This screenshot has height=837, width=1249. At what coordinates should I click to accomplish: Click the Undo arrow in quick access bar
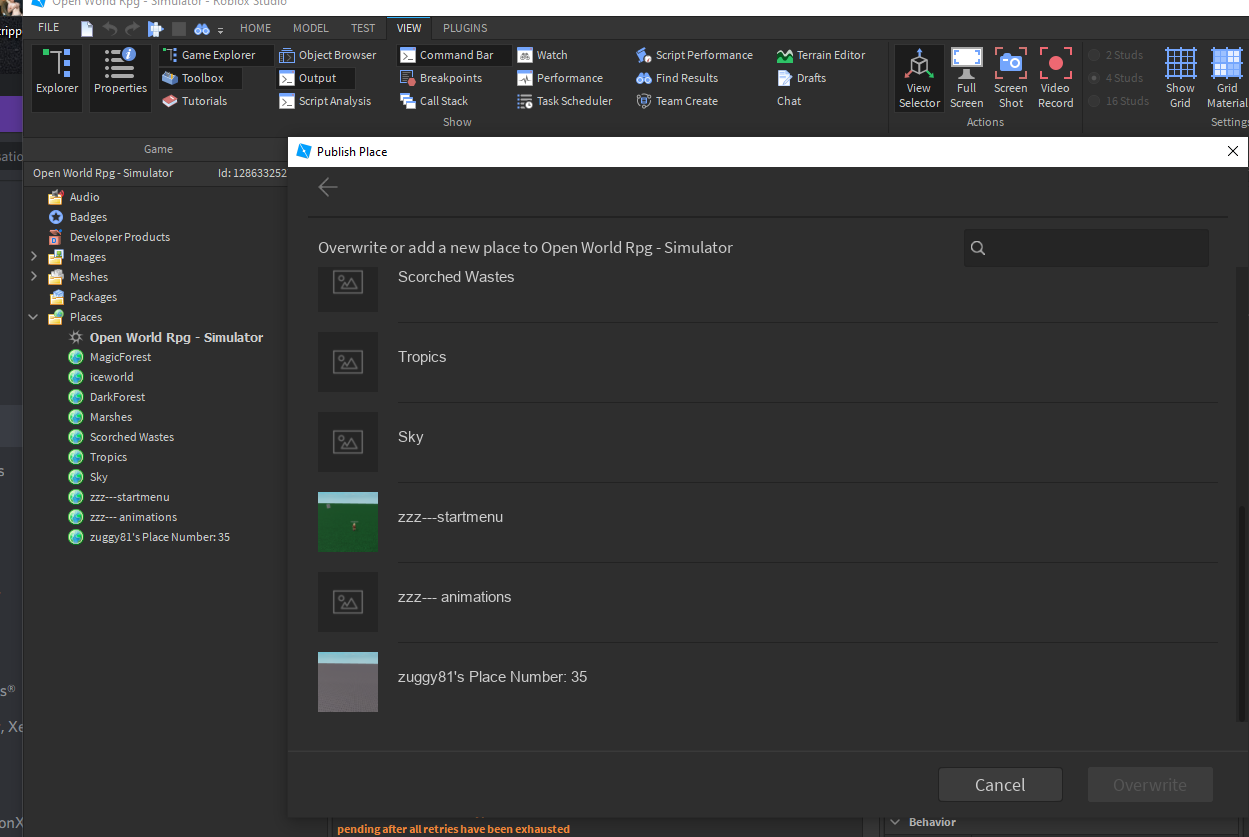110,29
